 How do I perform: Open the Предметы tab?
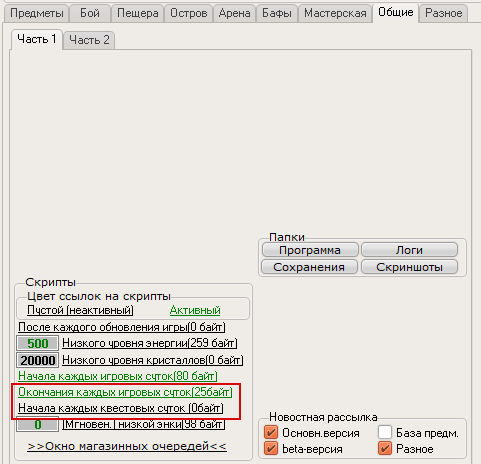pyautogui.click(x=37, y=13)
